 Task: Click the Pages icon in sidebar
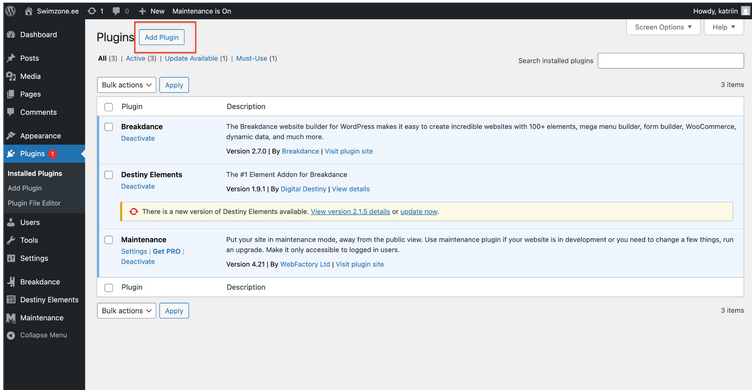(x=11, y=94)
